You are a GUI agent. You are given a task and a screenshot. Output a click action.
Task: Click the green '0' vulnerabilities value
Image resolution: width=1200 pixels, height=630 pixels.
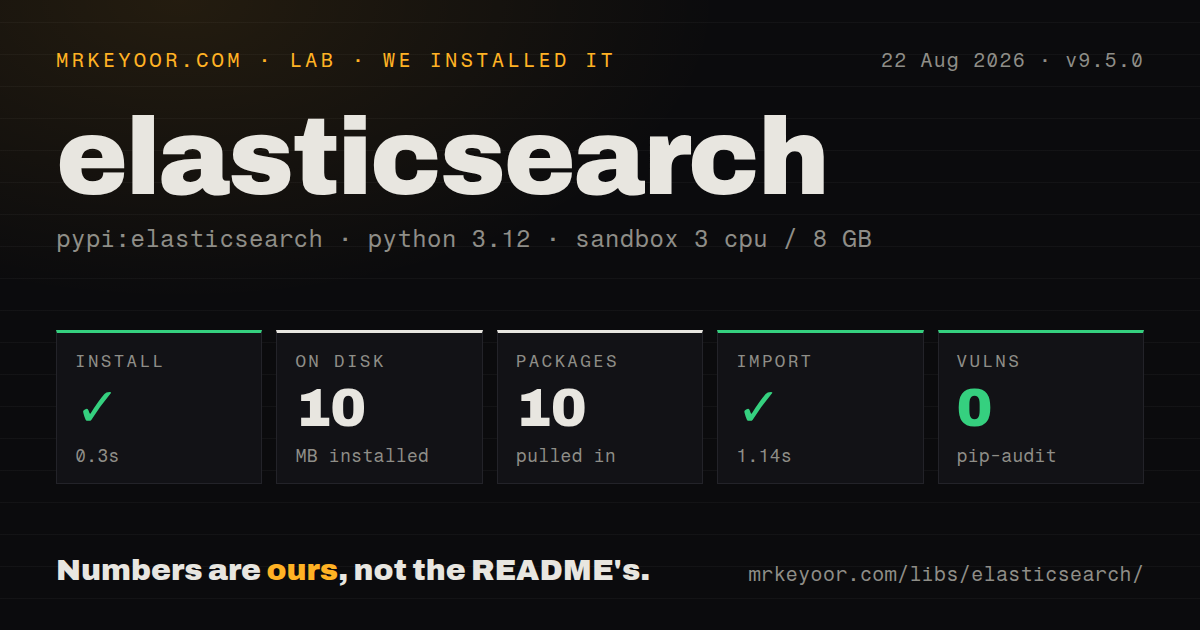pyautogui.click(x=974, y=408)
